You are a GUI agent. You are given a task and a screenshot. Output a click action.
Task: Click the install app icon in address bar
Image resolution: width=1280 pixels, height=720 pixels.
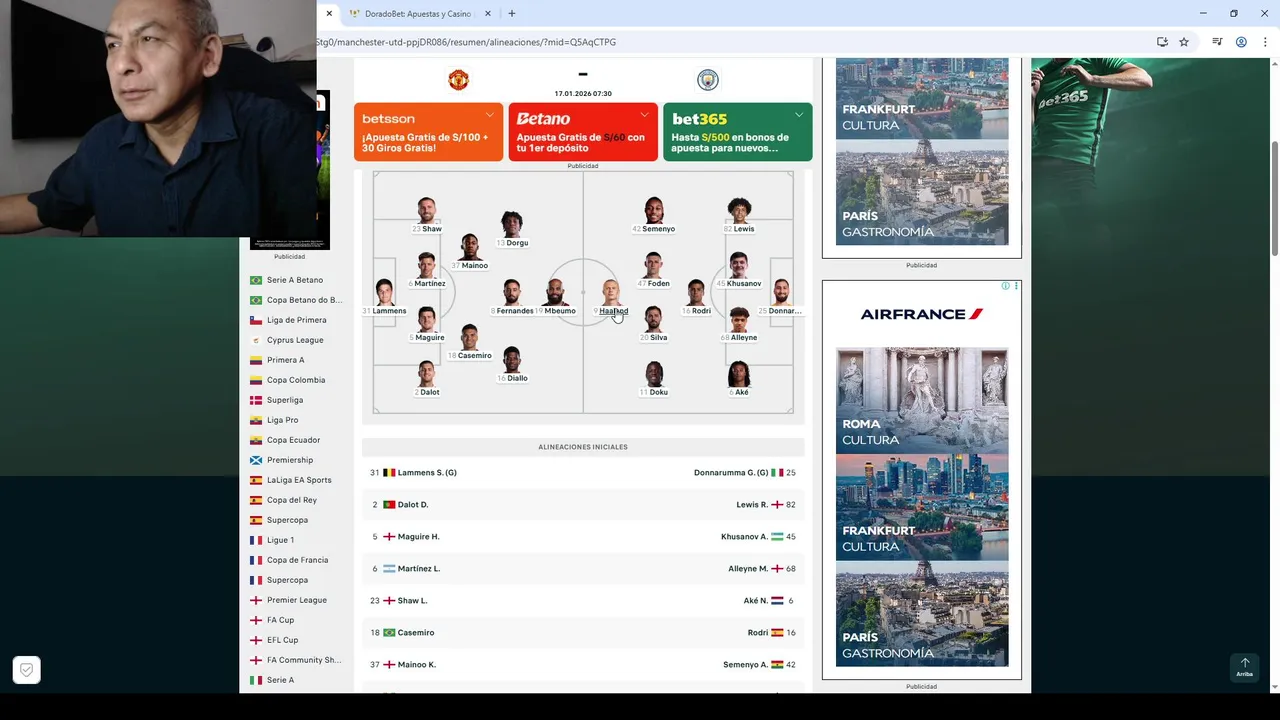click(x=1162, y=42)
